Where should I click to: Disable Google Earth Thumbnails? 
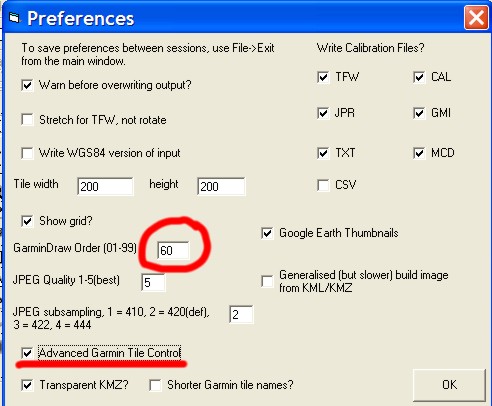pyautogui.click(x=267, y=233)
